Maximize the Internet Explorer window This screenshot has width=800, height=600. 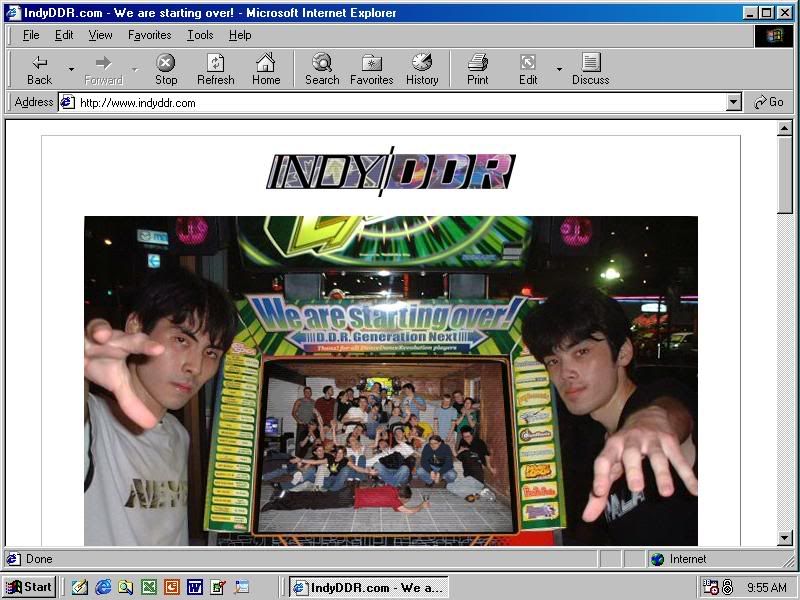[x=766, y=13]
